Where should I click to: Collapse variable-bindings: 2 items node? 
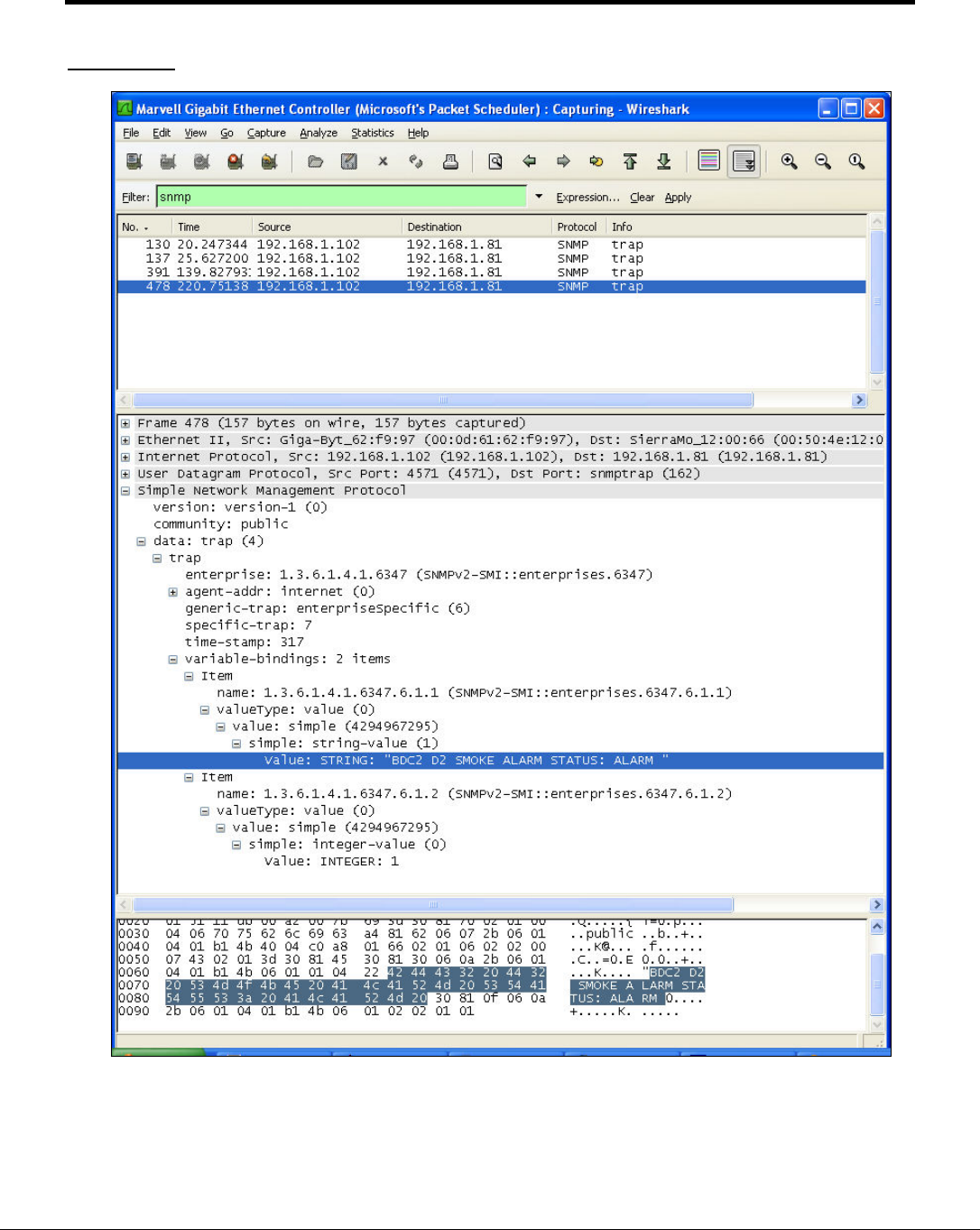pos(172,660)
